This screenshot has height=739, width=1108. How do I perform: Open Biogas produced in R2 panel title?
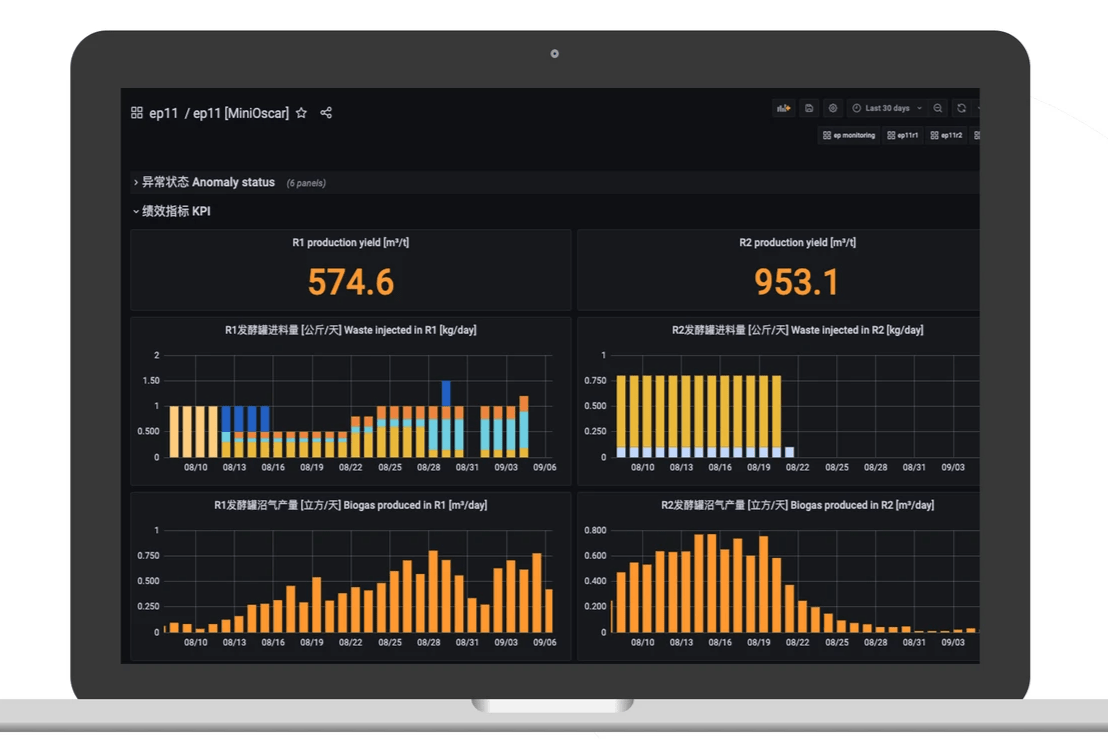click(x=797, y=505)
